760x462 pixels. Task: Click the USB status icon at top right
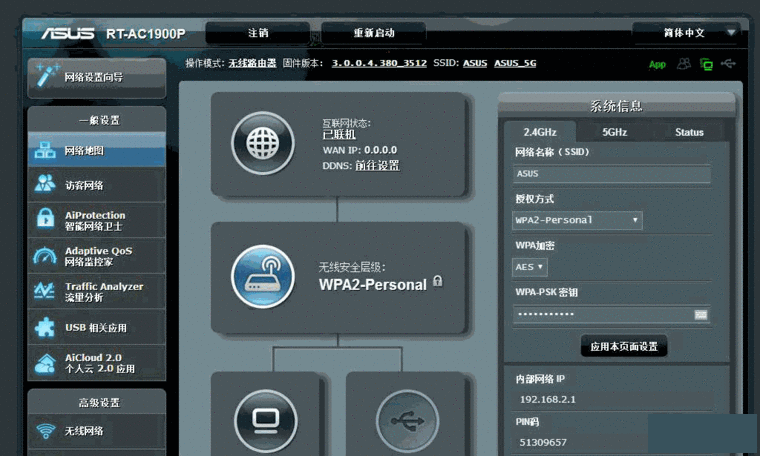728,64
